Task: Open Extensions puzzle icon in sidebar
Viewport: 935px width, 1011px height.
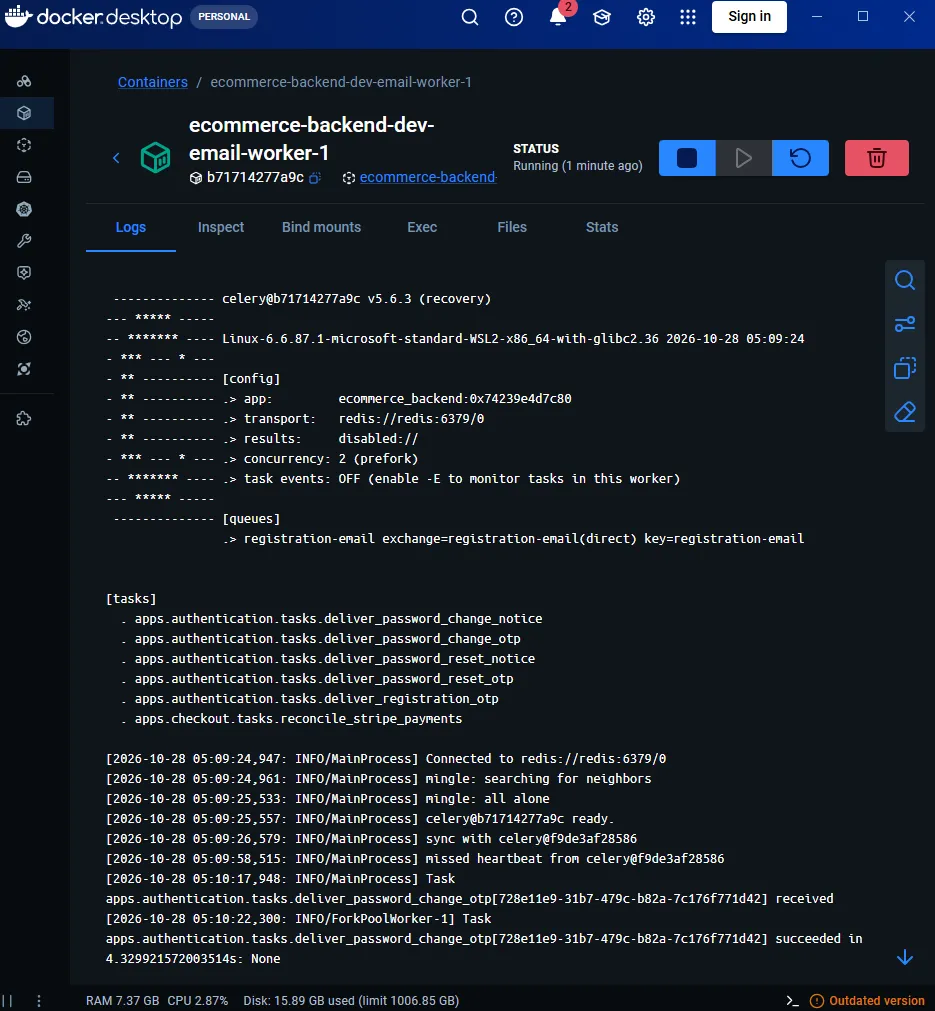Action: tap(24, 418)
